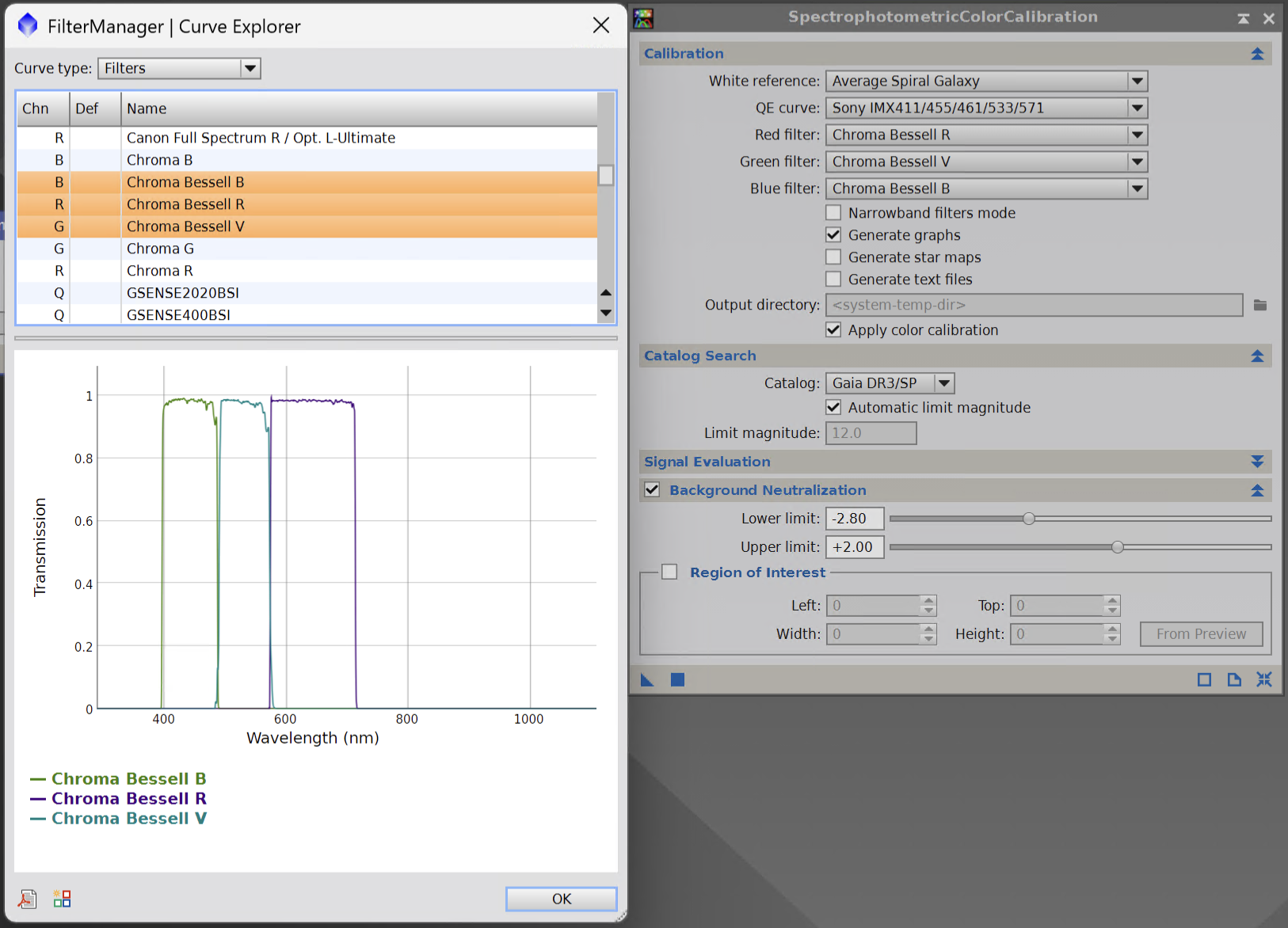Click OK in Curve Explorer
This screenshot has height=928, width=1288.
(562, 899)
